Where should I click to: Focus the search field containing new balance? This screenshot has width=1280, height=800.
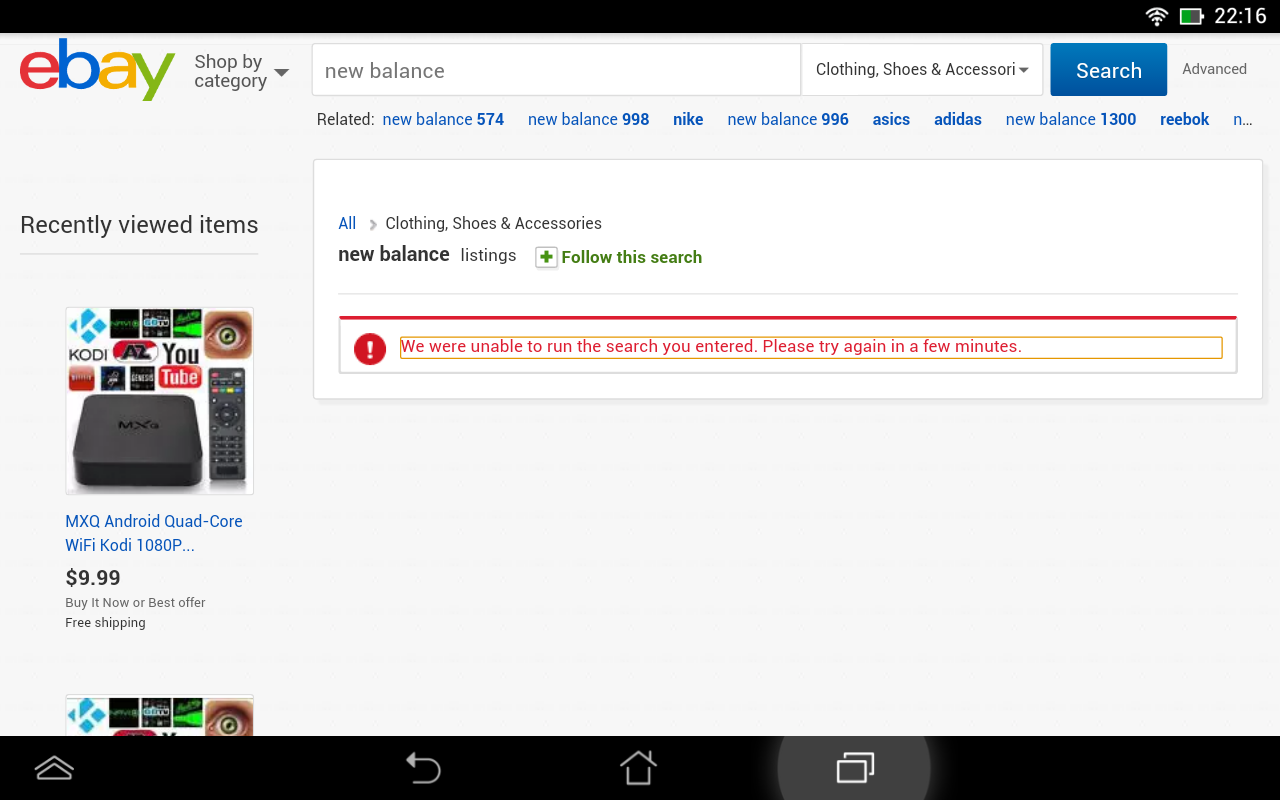[x=557, y=70]
